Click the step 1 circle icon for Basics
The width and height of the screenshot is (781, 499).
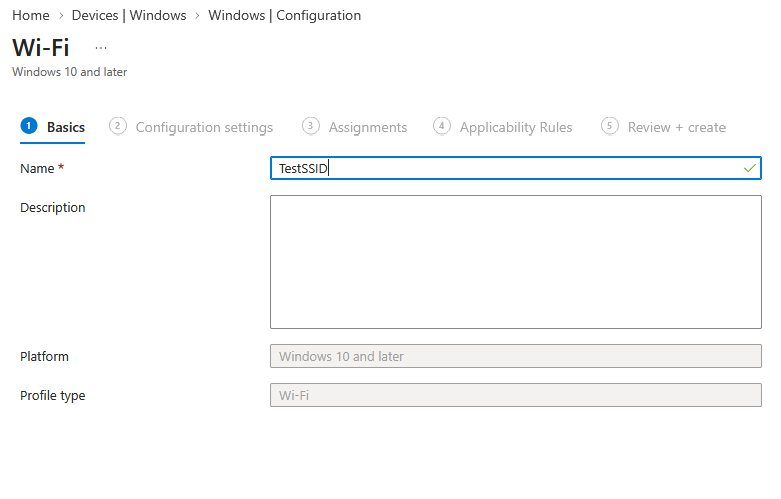point(29,126)
